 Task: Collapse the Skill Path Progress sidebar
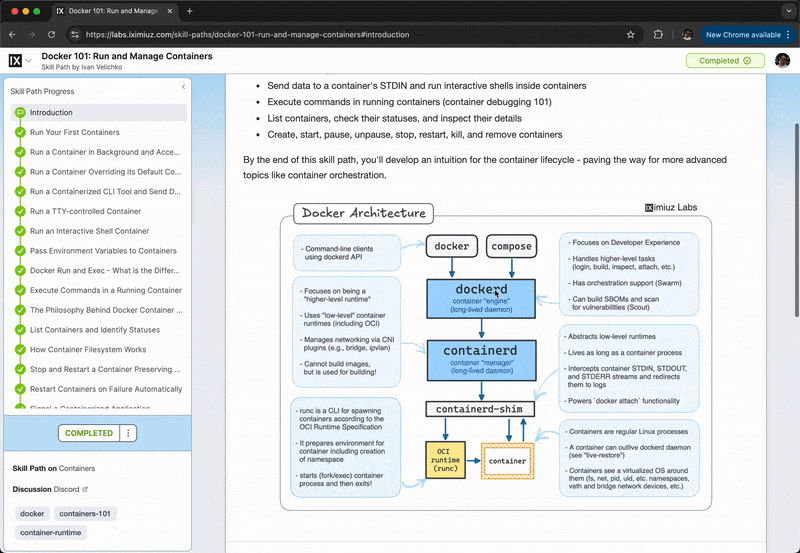pyautogui.click(x=183, y=88)
